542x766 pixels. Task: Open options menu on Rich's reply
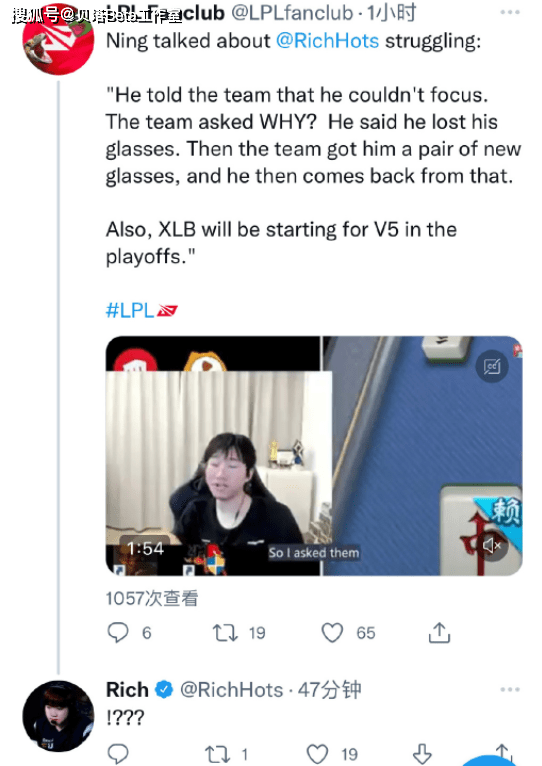(x=510, y=689)
